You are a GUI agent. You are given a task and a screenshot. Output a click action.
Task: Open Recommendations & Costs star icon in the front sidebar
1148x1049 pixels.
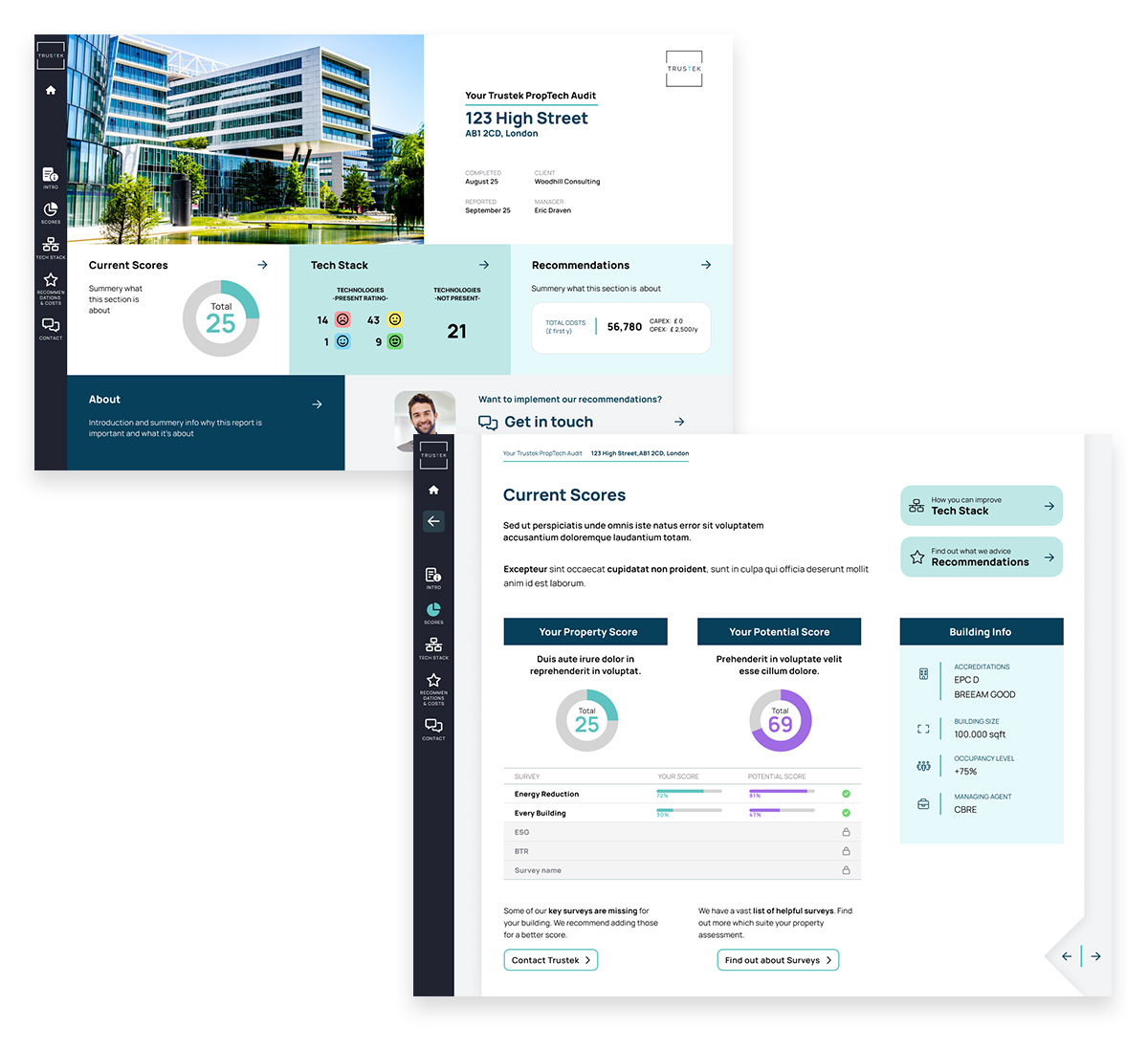pos(433,683)
